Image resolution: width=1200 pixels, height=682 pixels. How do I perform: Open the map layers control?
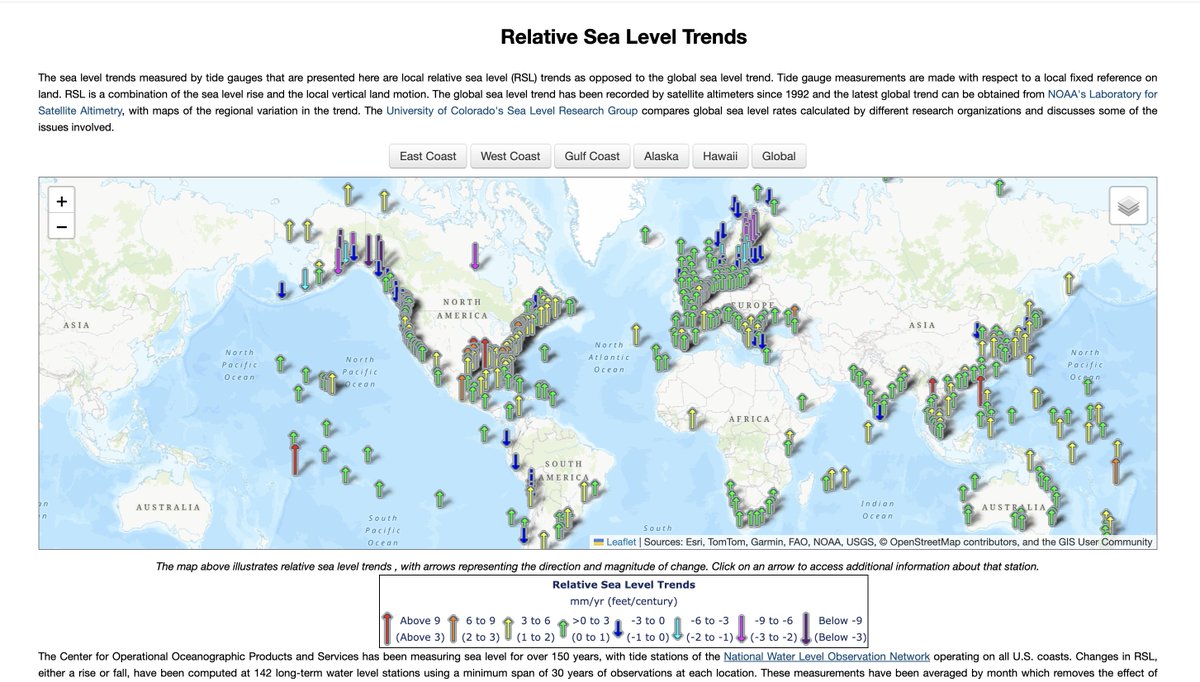[x=1128, y=205]
